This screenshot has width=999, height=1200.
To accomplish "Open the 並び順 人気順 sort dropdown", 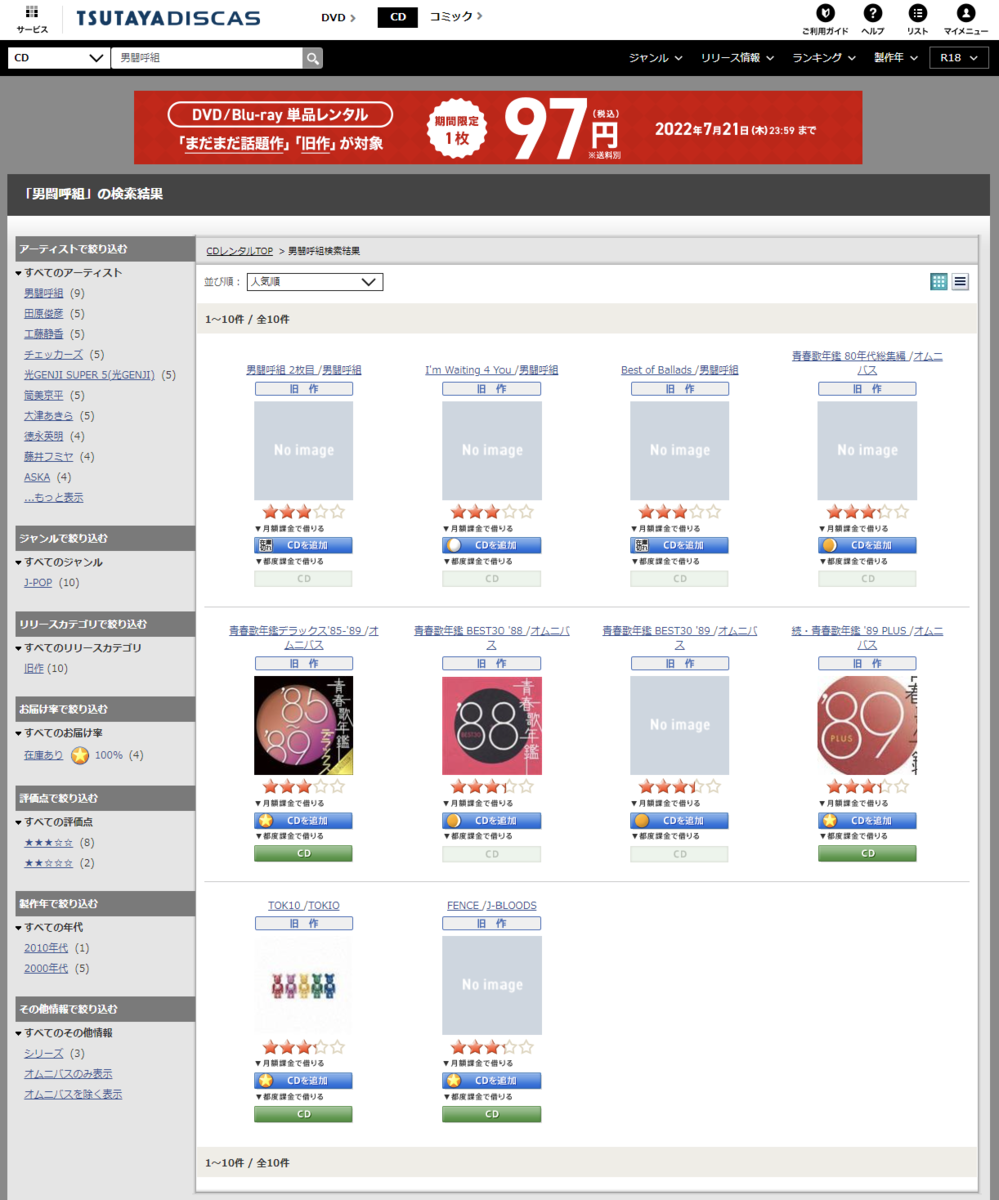I will click(315, 282).
